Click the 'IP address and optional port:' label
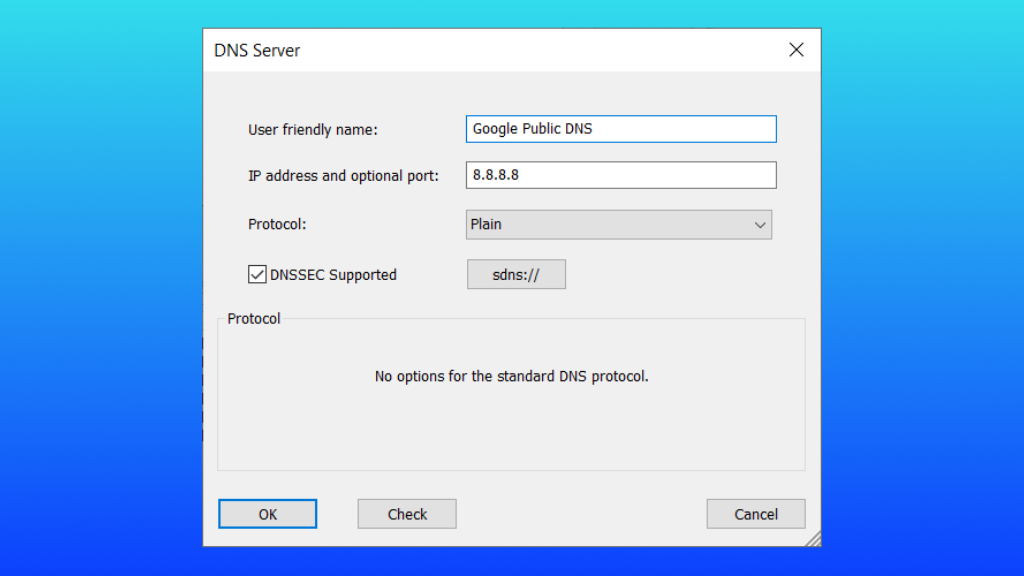This screenshot has height=576, width=1024. 344,176
